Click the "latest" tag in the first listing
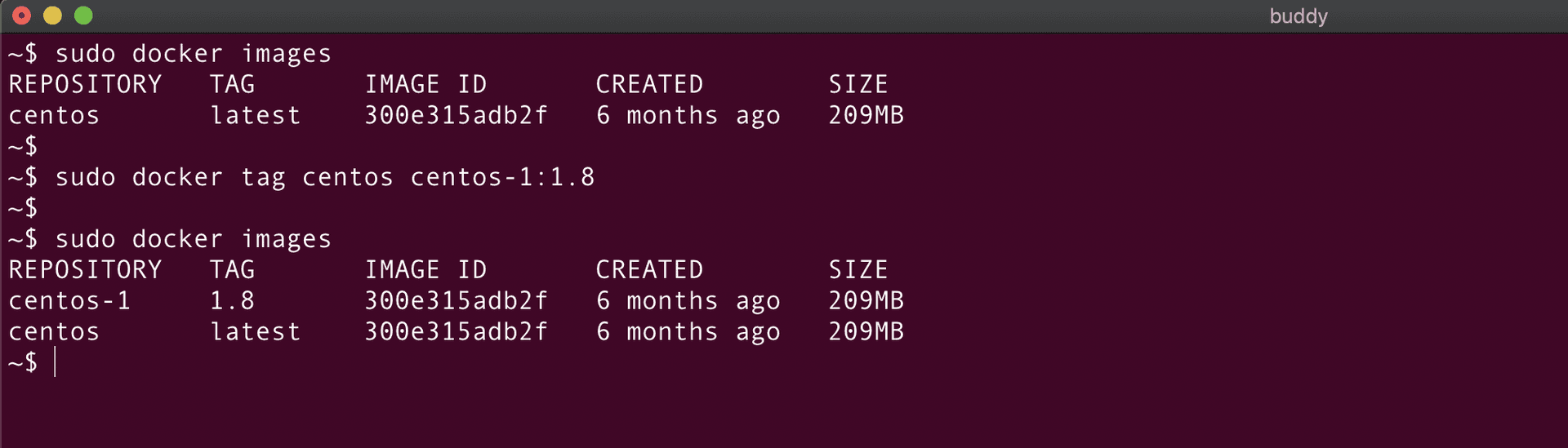 tap(256, 116)
